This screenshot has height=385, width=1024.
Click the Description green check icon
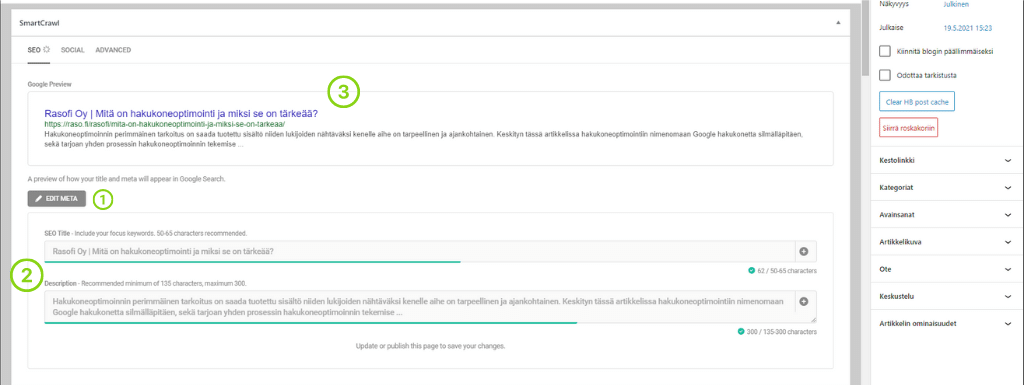point(741,331)
